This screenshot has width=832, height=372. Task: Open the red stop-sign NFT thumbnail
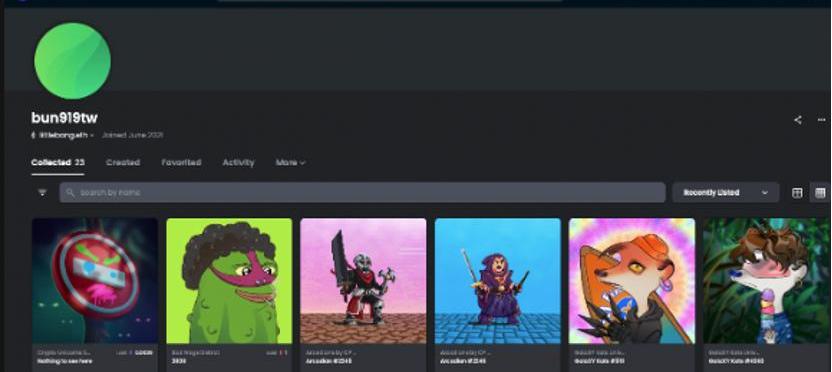pyautogui.click(x=95, y=281)
